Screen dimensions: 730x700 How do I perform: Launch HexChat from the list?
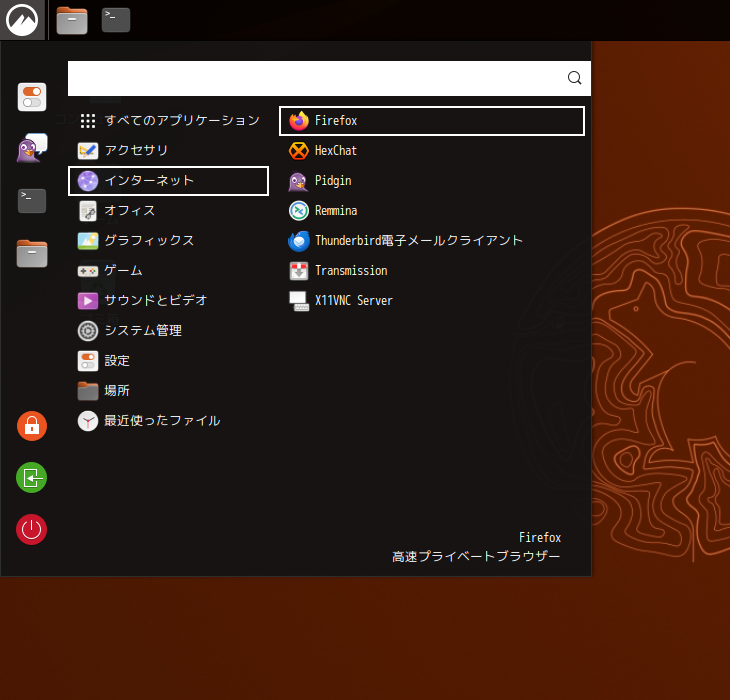pyautogui.click(x=432, y=151)
